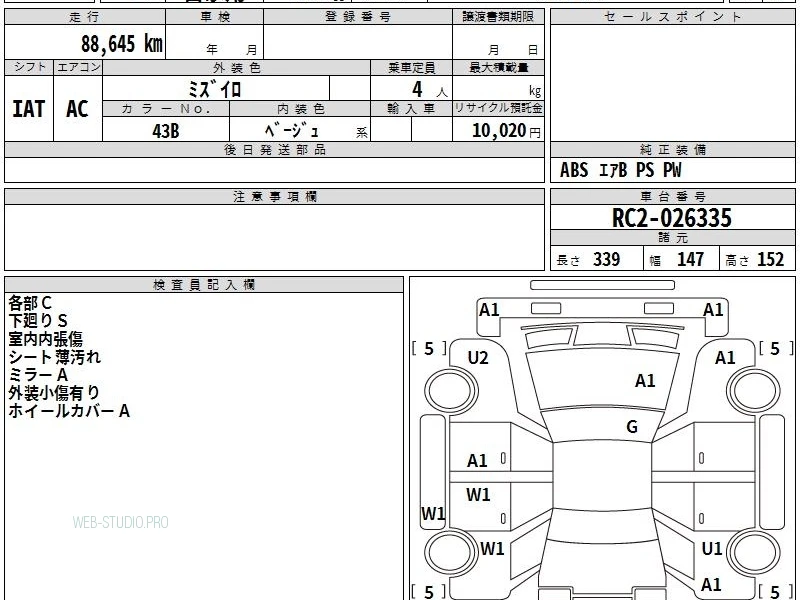
Task: Click the 注意事項欄 header
Action: click(x=274, y=196)
